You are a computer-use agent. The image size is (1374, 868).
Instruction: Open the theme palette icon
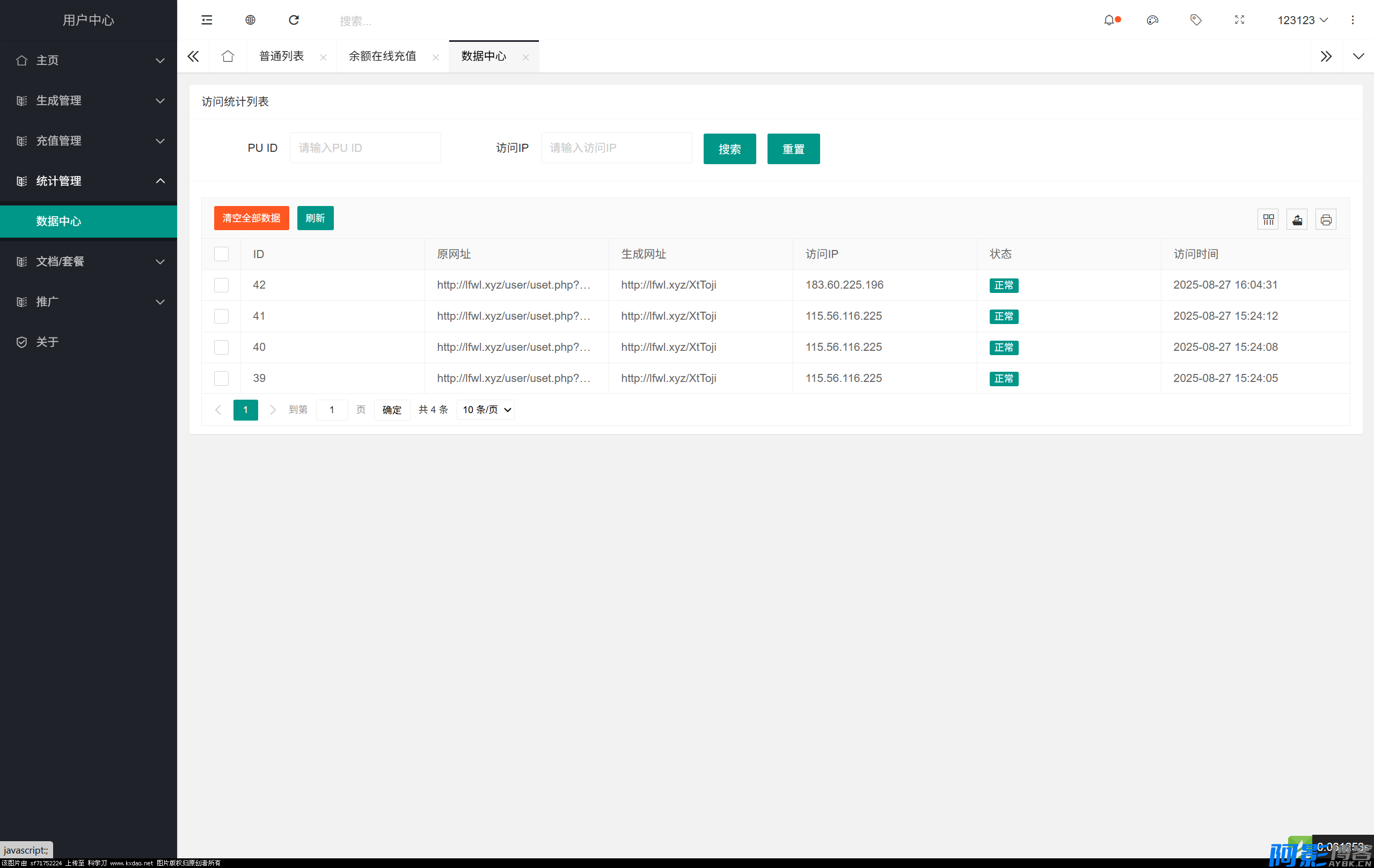point(1152,20)
